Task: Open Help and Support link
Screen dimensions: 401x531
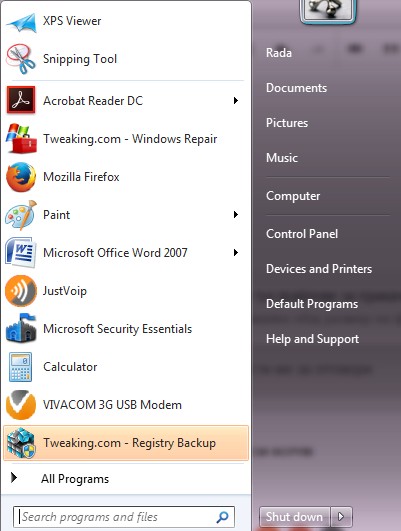Action: 312,339
